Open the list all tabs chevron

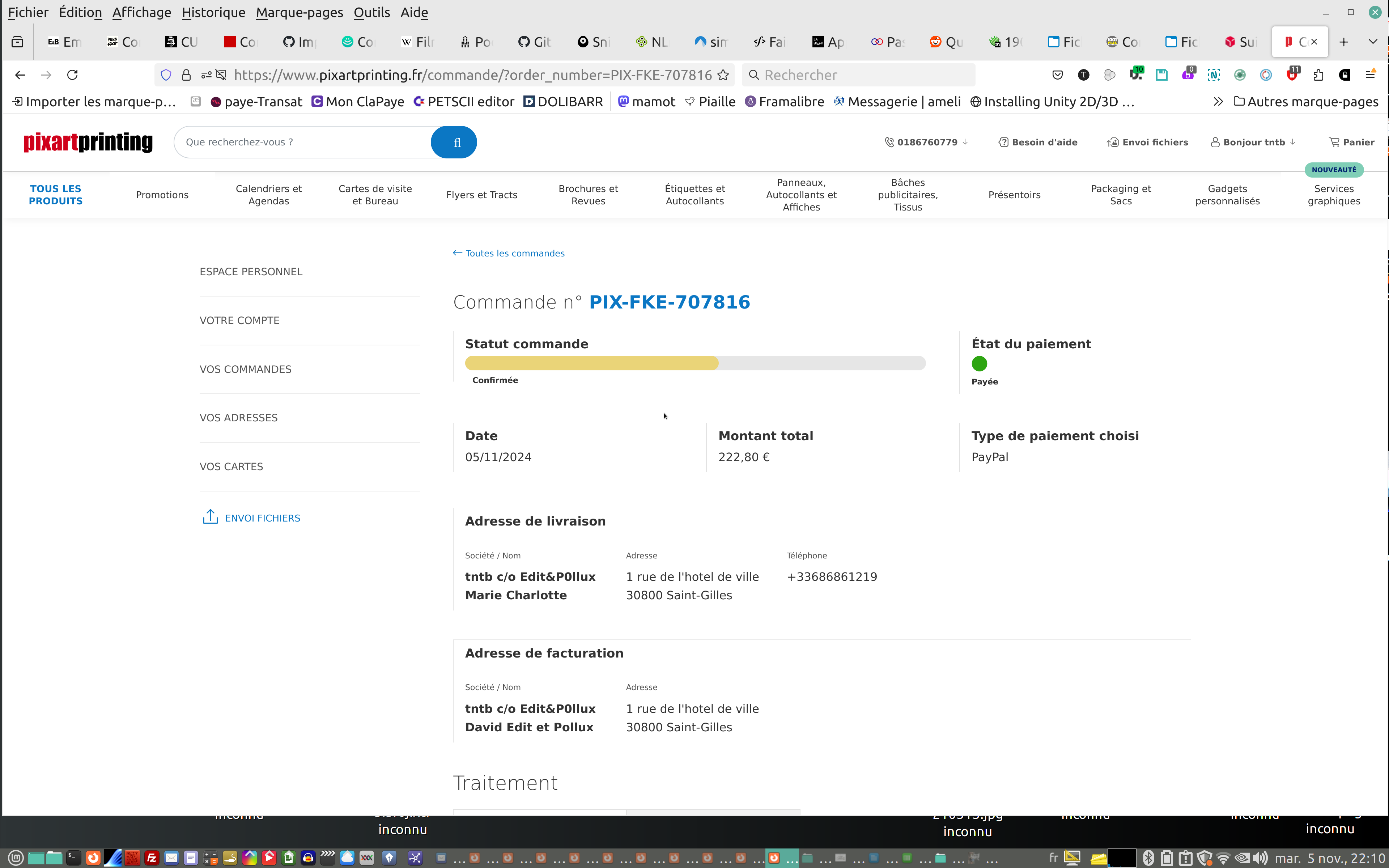[x=1373, y=42]
